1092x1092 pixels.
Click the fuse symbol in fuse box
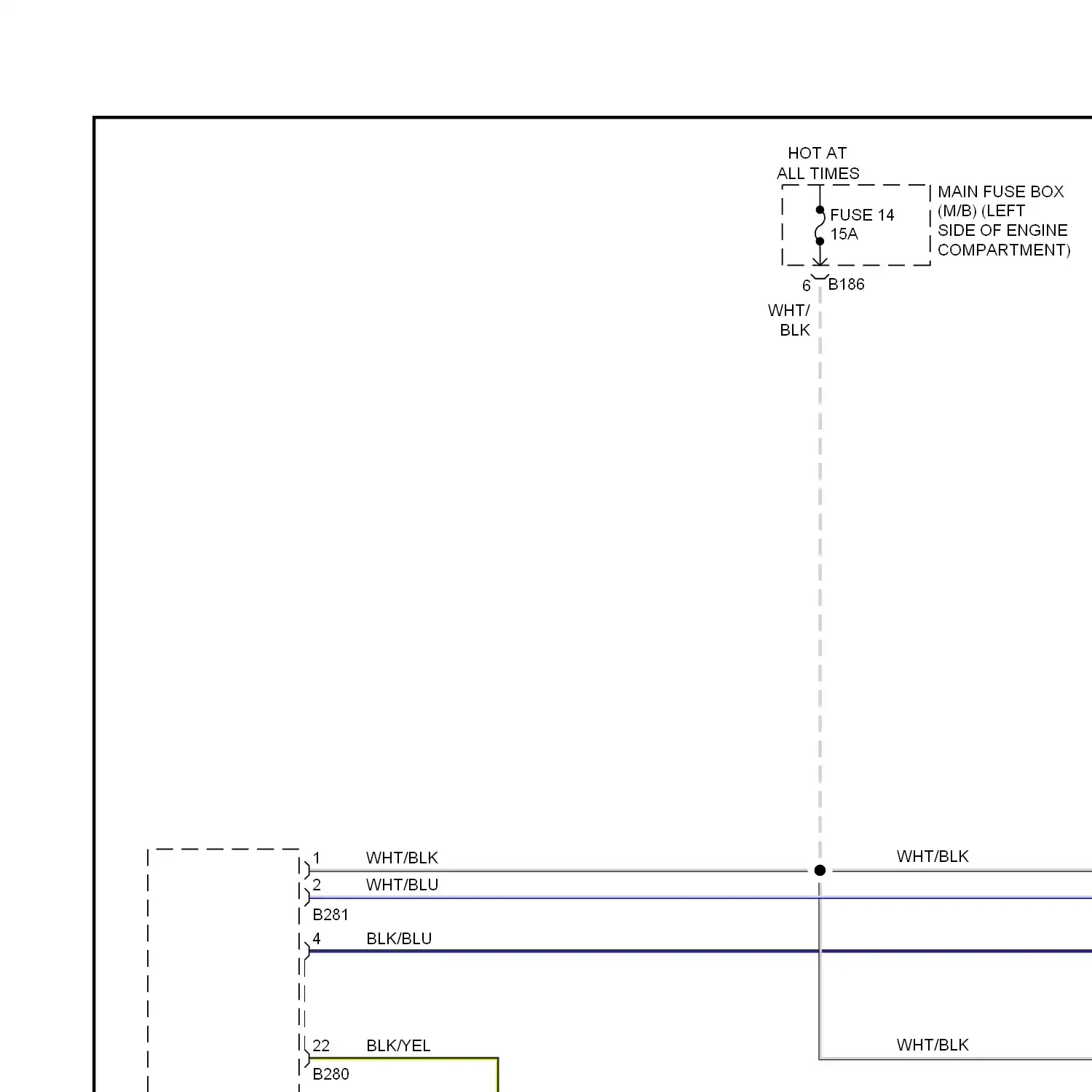coord(820,226)
